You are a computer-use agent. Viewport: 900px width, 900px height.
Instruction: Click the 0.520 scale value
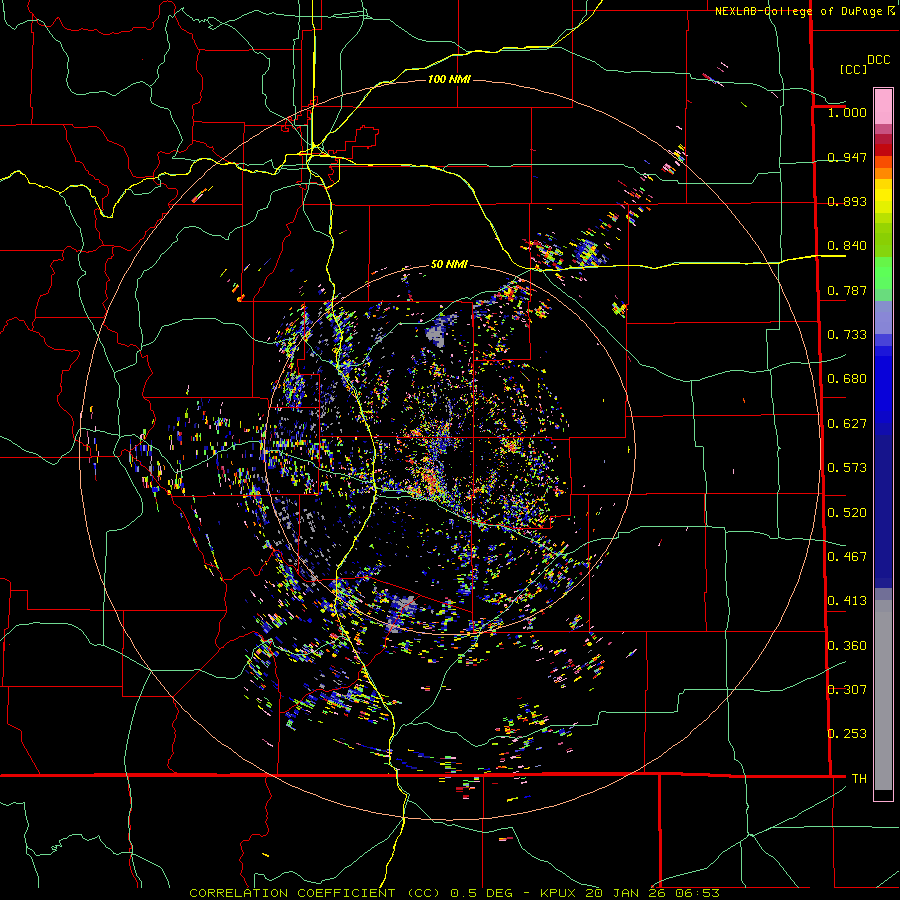pyautogui.click(x=847, y=513)
